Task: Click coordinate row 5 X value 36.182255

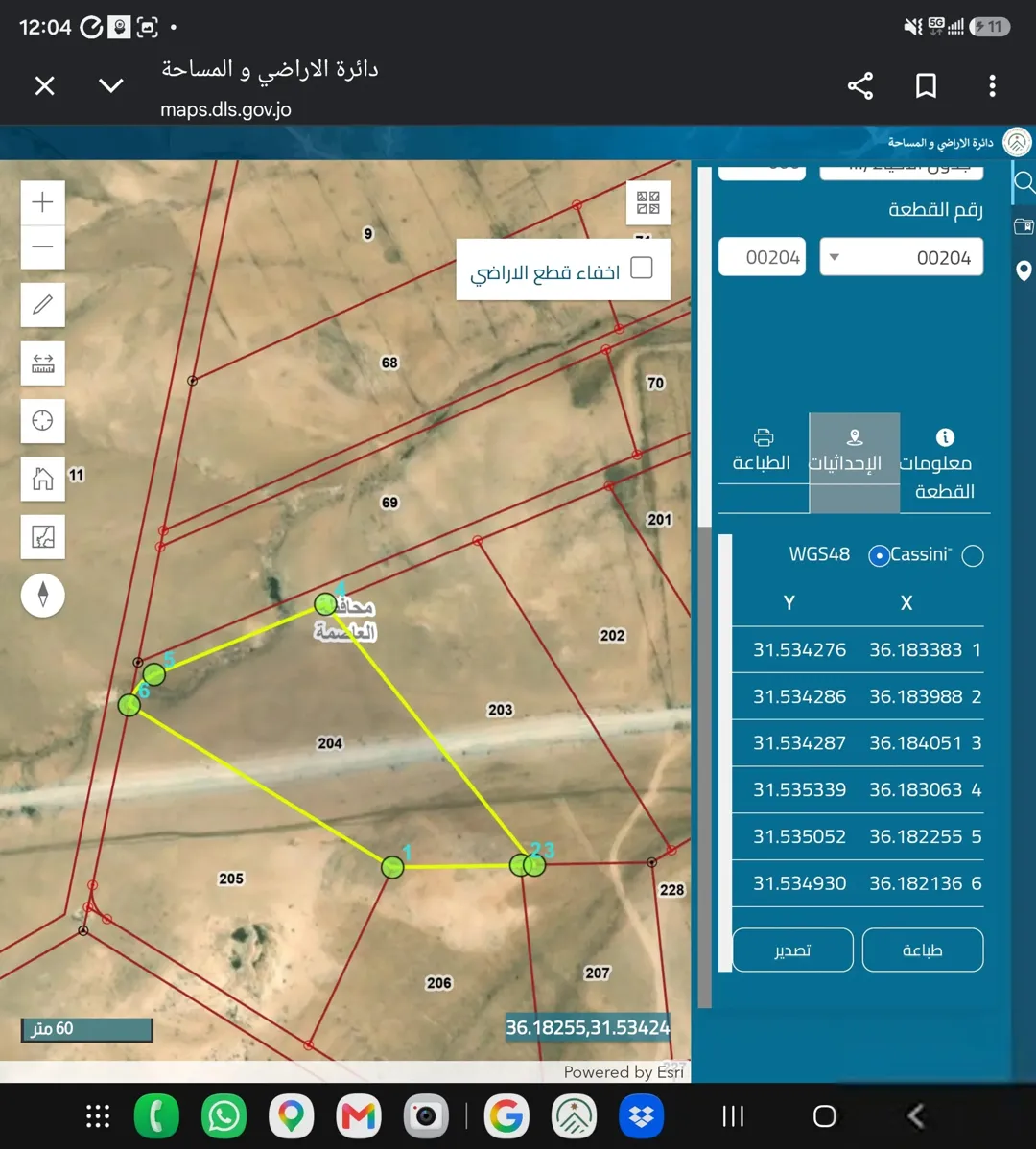Action: click(916, 837)
